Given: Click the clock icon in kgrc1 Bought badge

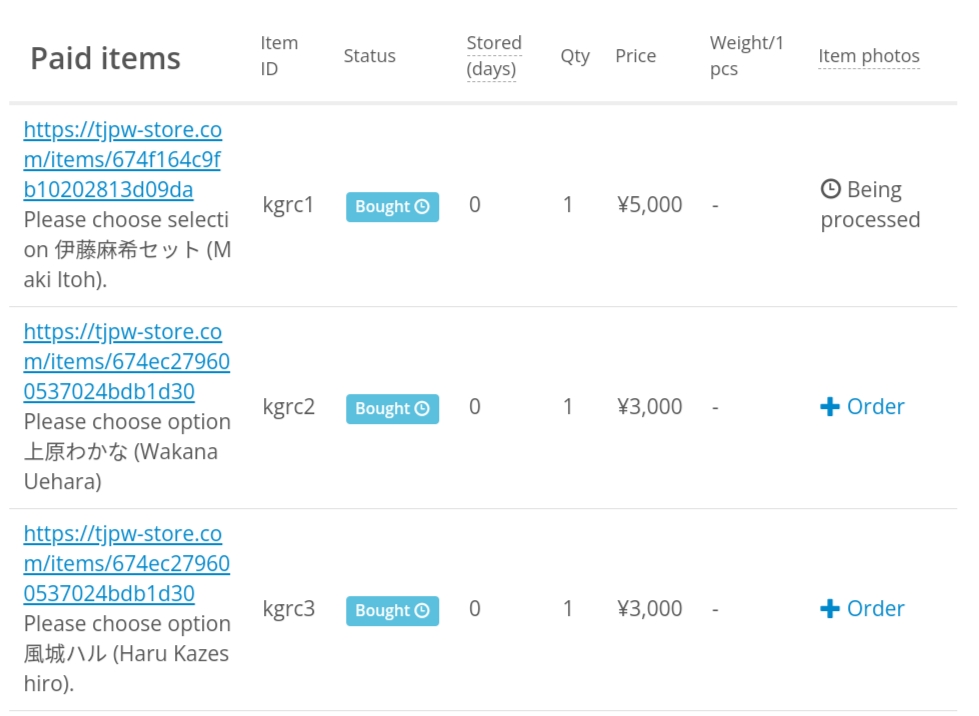Looking at the screenshot, I should (422, 207).
